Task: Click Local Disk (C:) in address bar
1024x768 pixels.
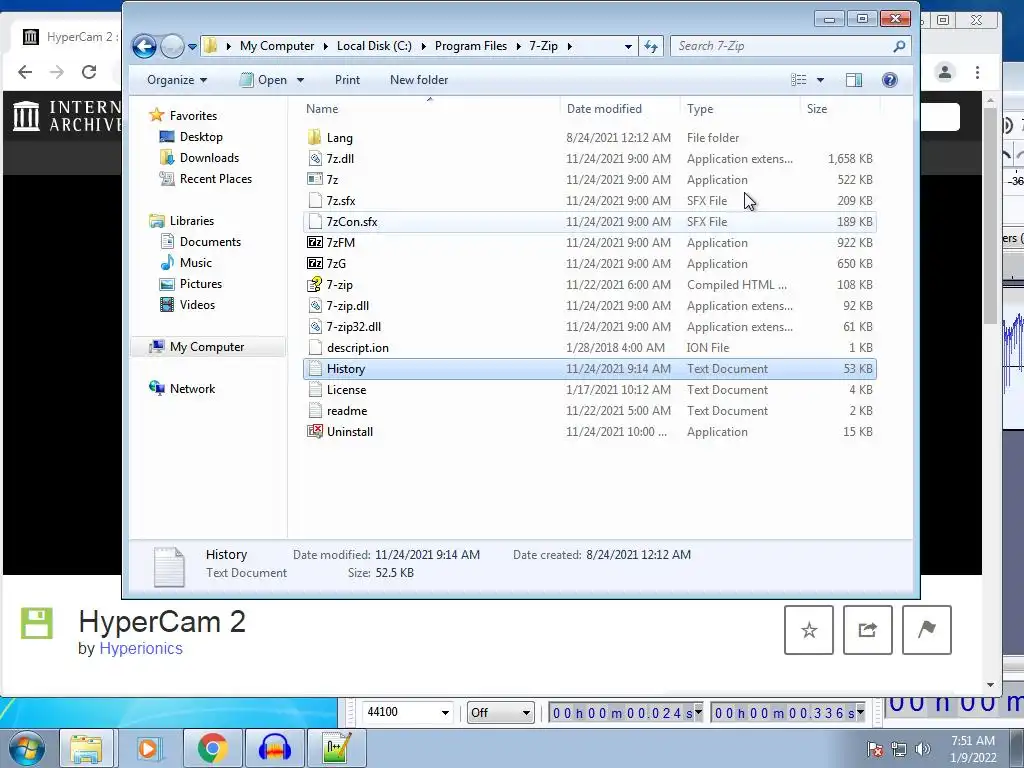Action: pos(374,46)
